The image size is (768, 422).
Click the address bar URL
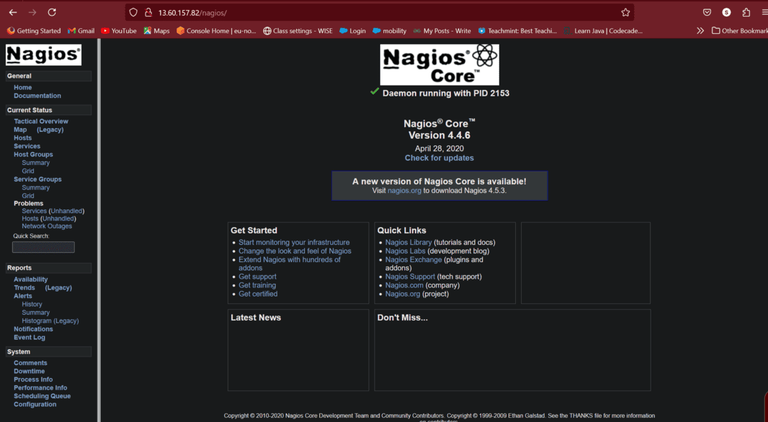(192, 13)
